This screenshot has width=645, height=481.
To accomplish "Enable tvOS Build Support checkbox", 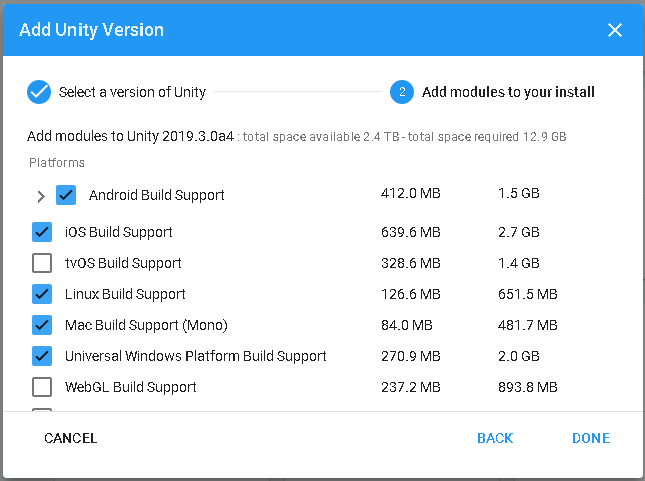I will click(42, 263).
